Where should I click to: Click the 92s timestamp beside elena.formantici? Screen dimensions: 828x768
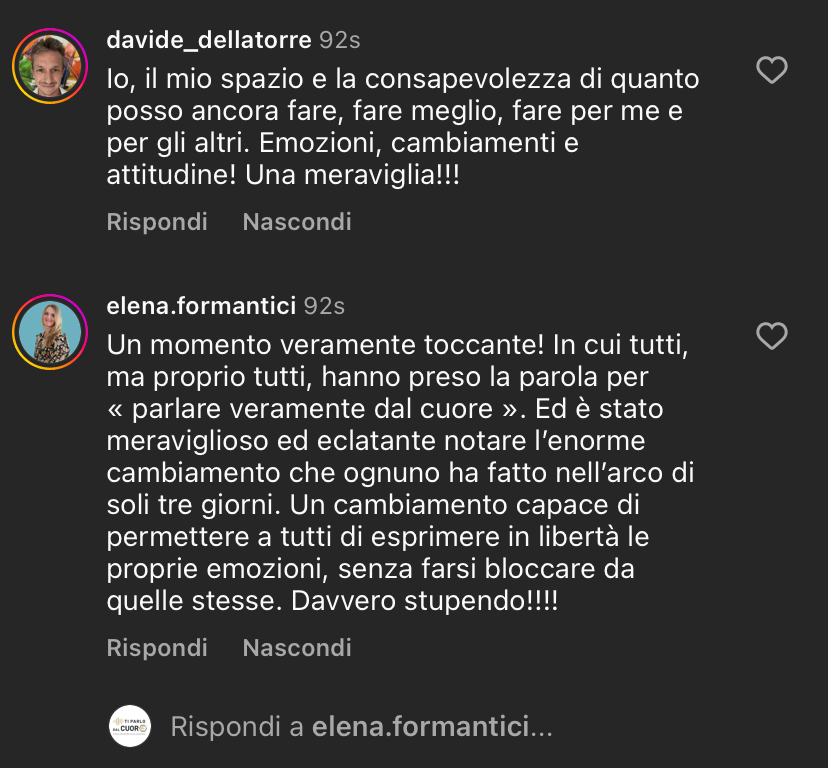pyautogui.click(x=324, y=306)
